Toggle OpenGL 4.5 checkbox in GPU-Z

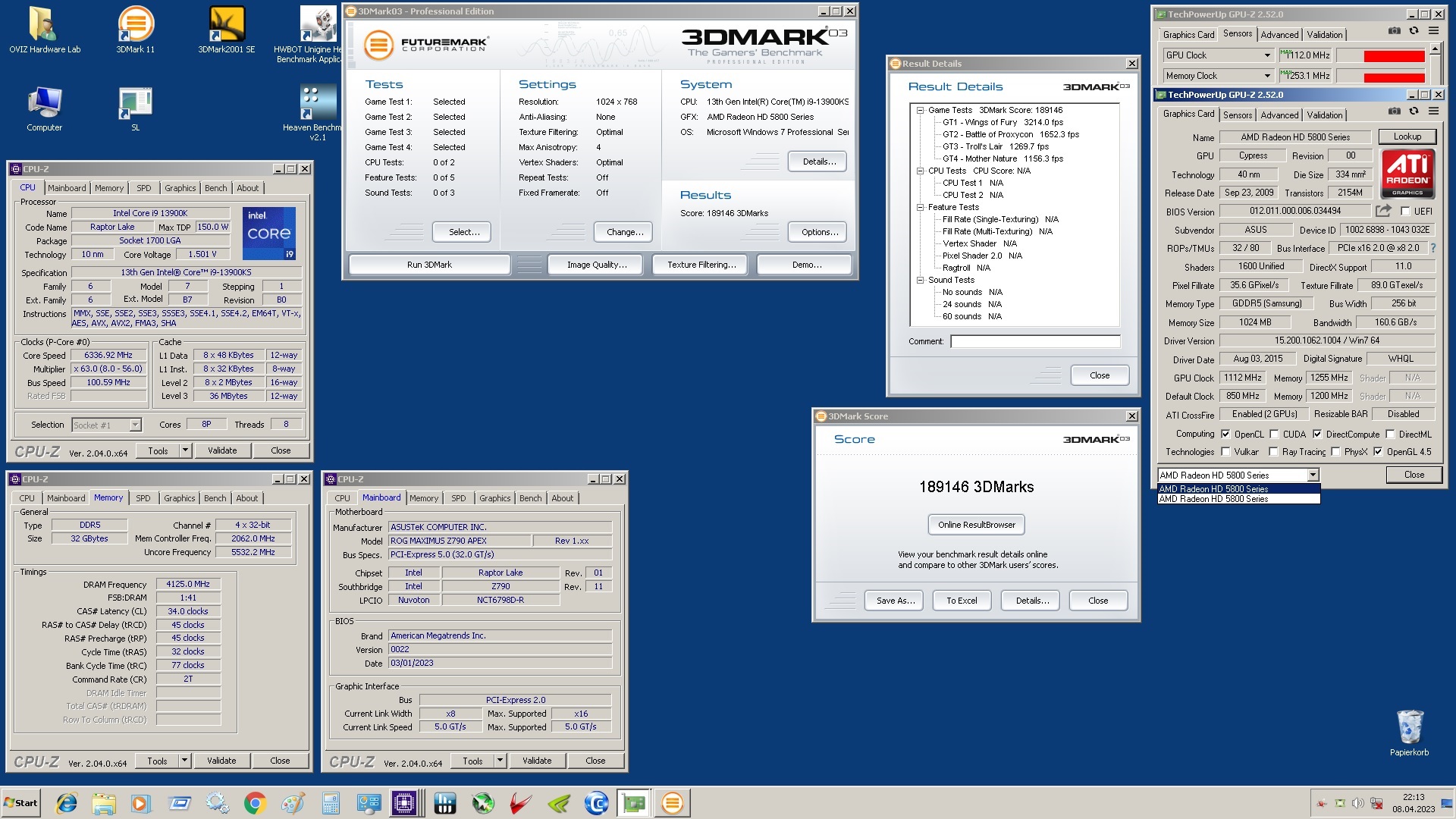(1378, 452)
